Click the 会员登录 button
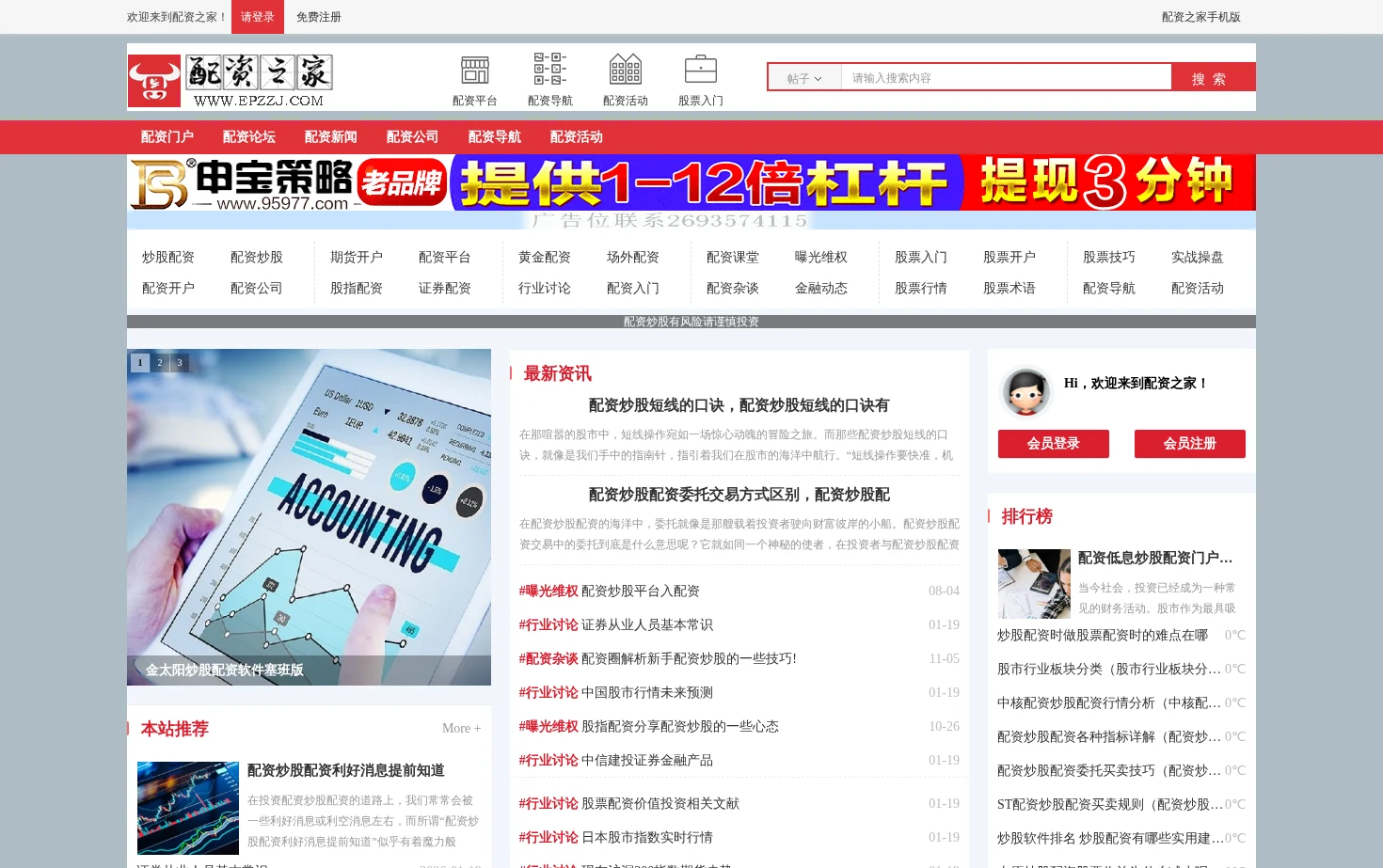Viewport: 1383px width, 868px height. click(1054, 444)
